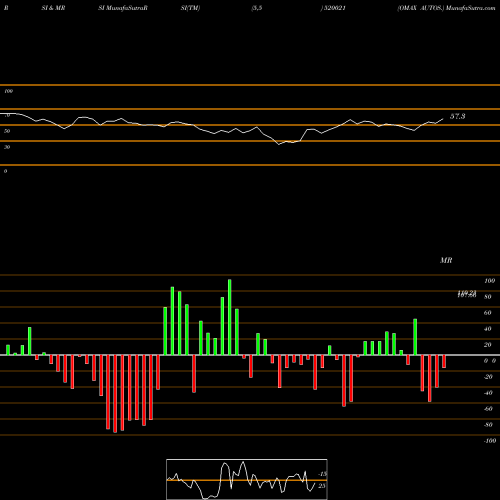The height and width of the screenshot is (500, 500).
Task: Click the RSI axis label 0
Action: (x=5, y=171)
